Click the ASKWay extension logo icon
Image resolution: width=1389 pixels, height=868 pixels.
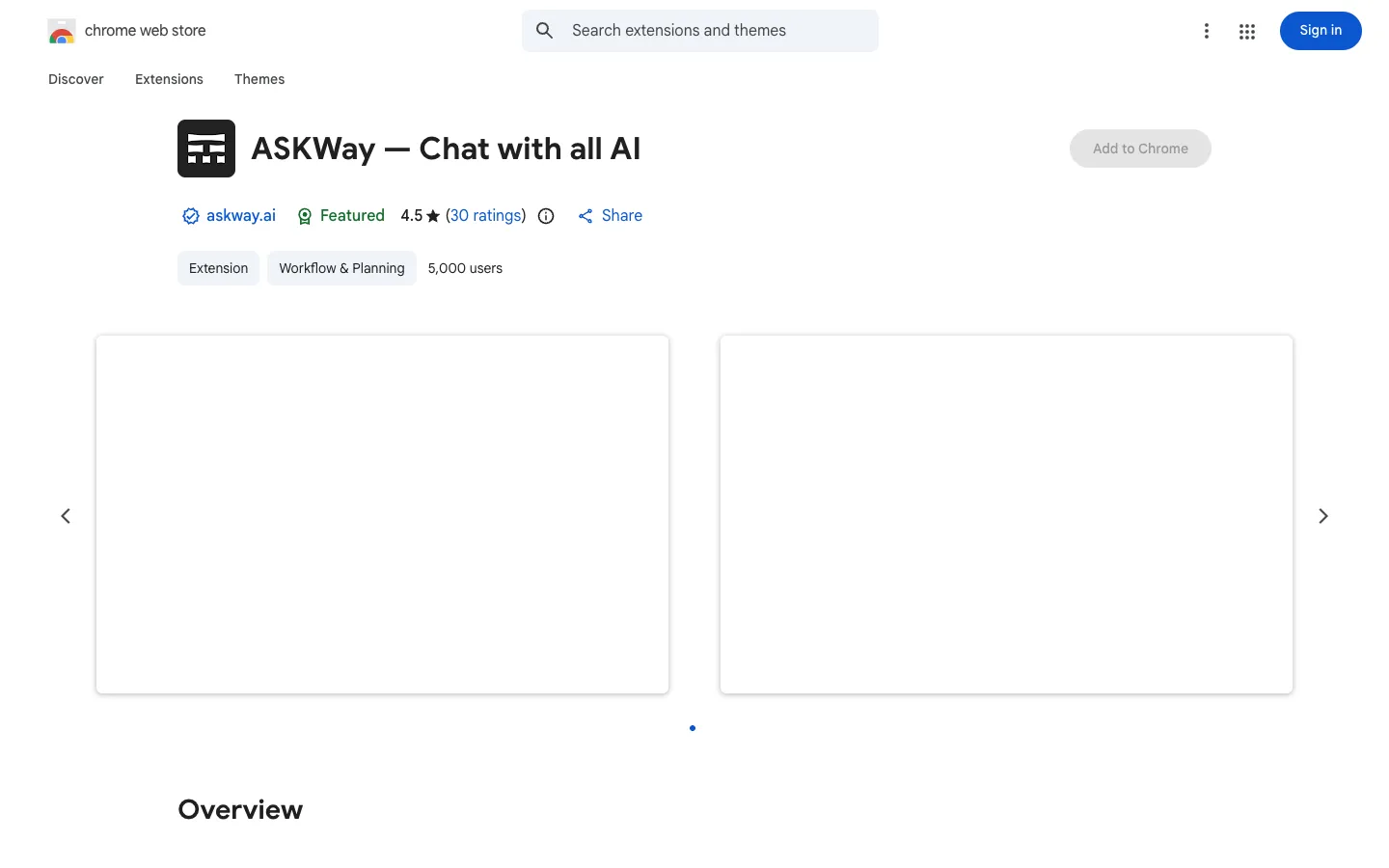(x=206, y=149)
